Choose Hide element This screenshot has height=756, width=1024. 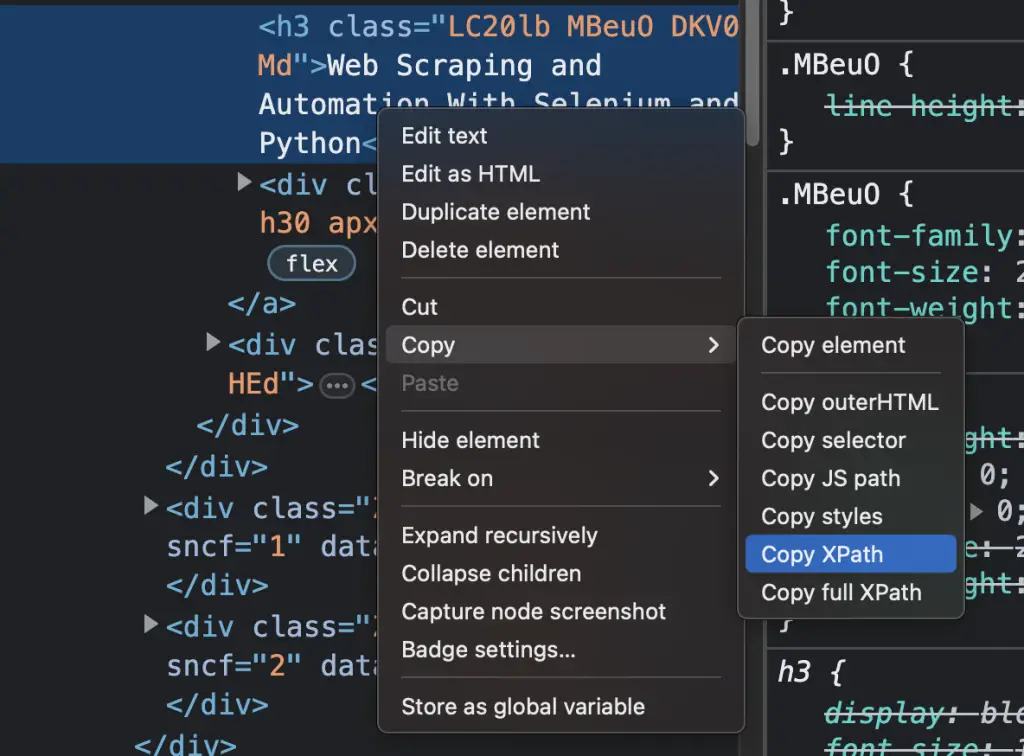(x=470, y=440)
